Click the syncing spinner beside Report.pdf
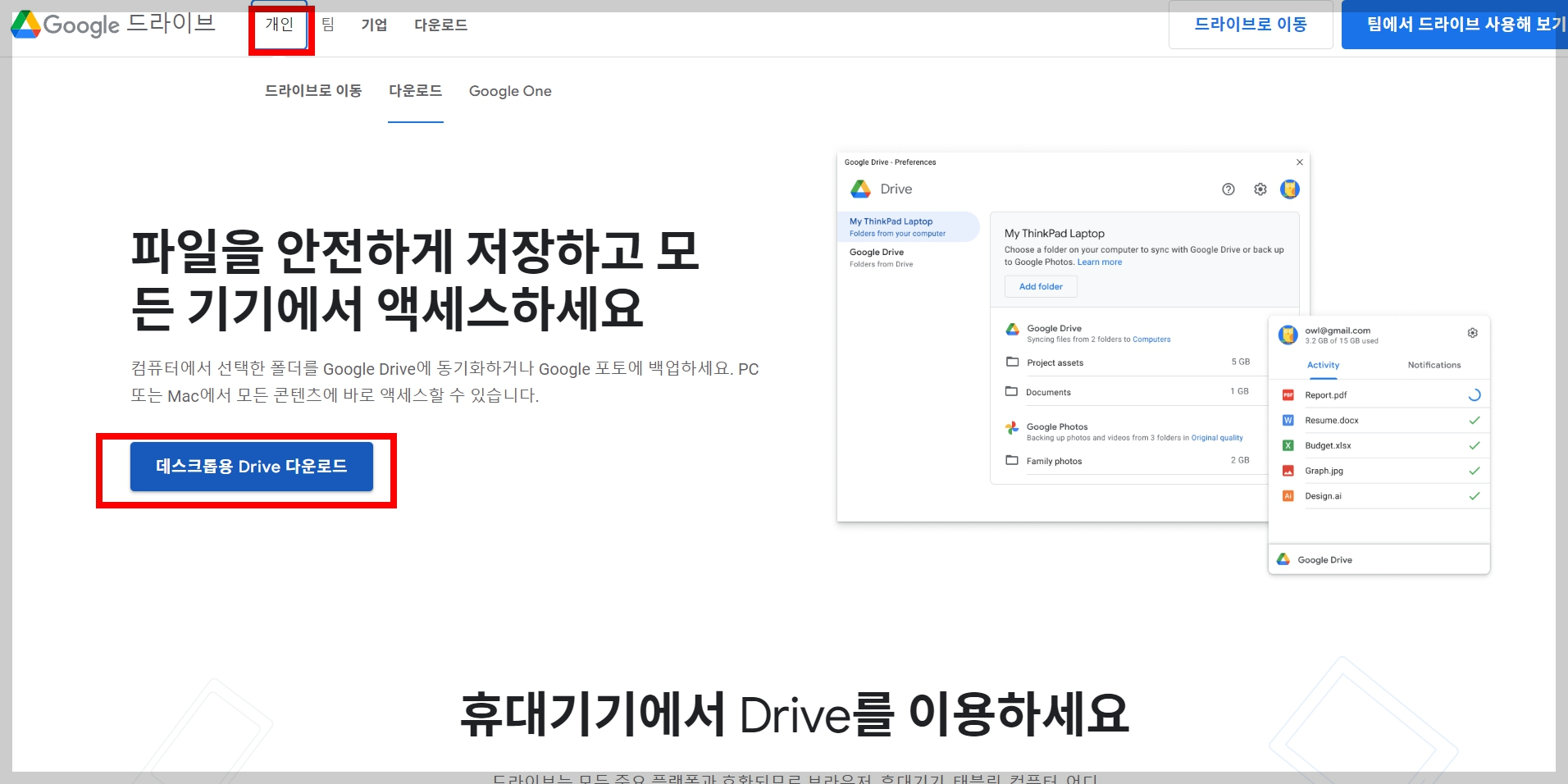Screen dimensions: 1568x784 (x=1474, y=395)
